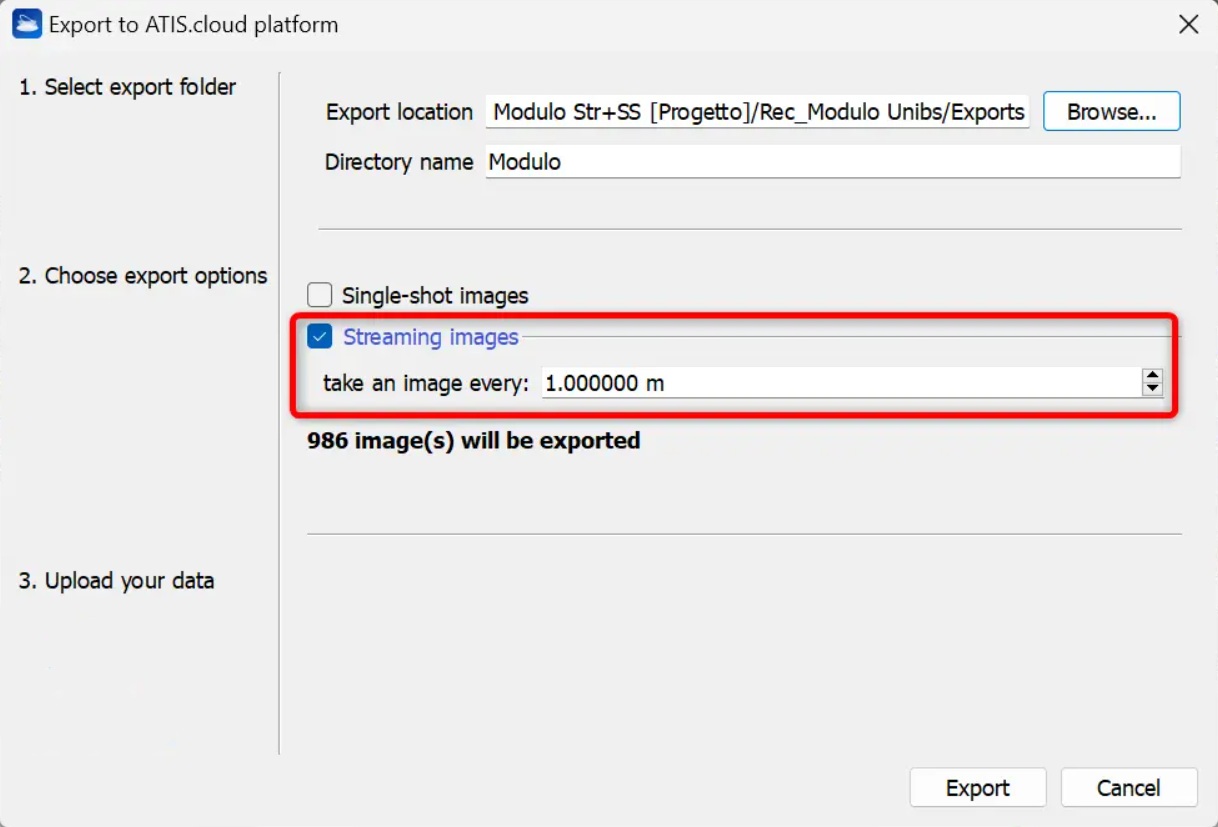Uncheck the Streaming images checkbox
This screenshot has width=1218, height=827.
(320, 337)
